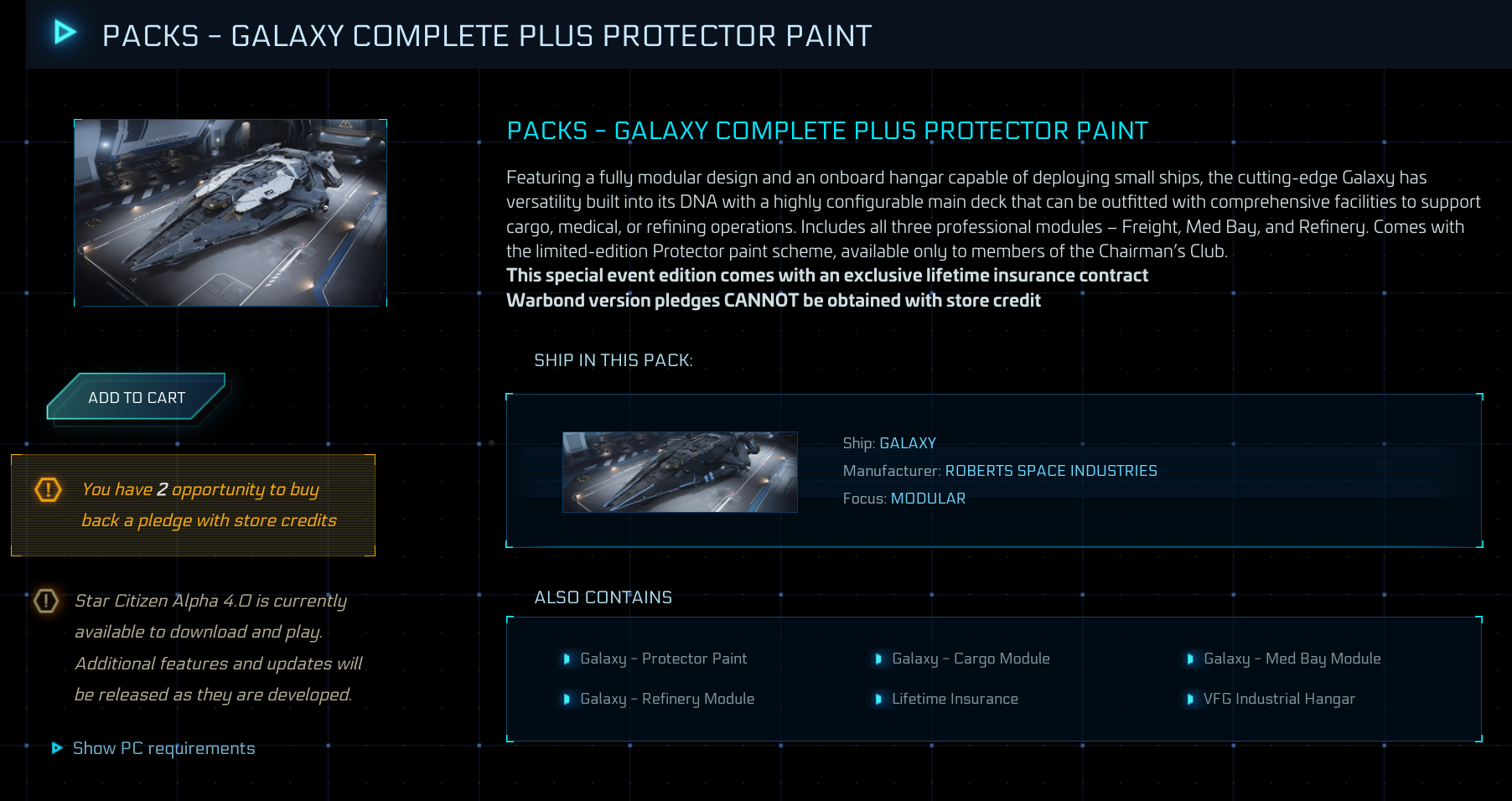Click the arrow icon beside Lifetime Insurance
This screenshot has width=1512, height=801.
point(879,699)
